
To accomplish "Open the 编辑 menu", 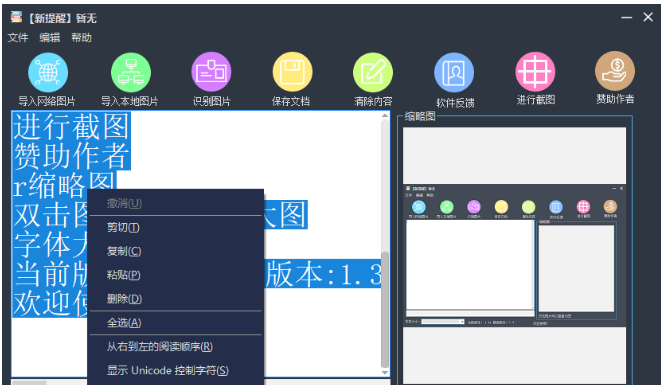I will 50,38.
